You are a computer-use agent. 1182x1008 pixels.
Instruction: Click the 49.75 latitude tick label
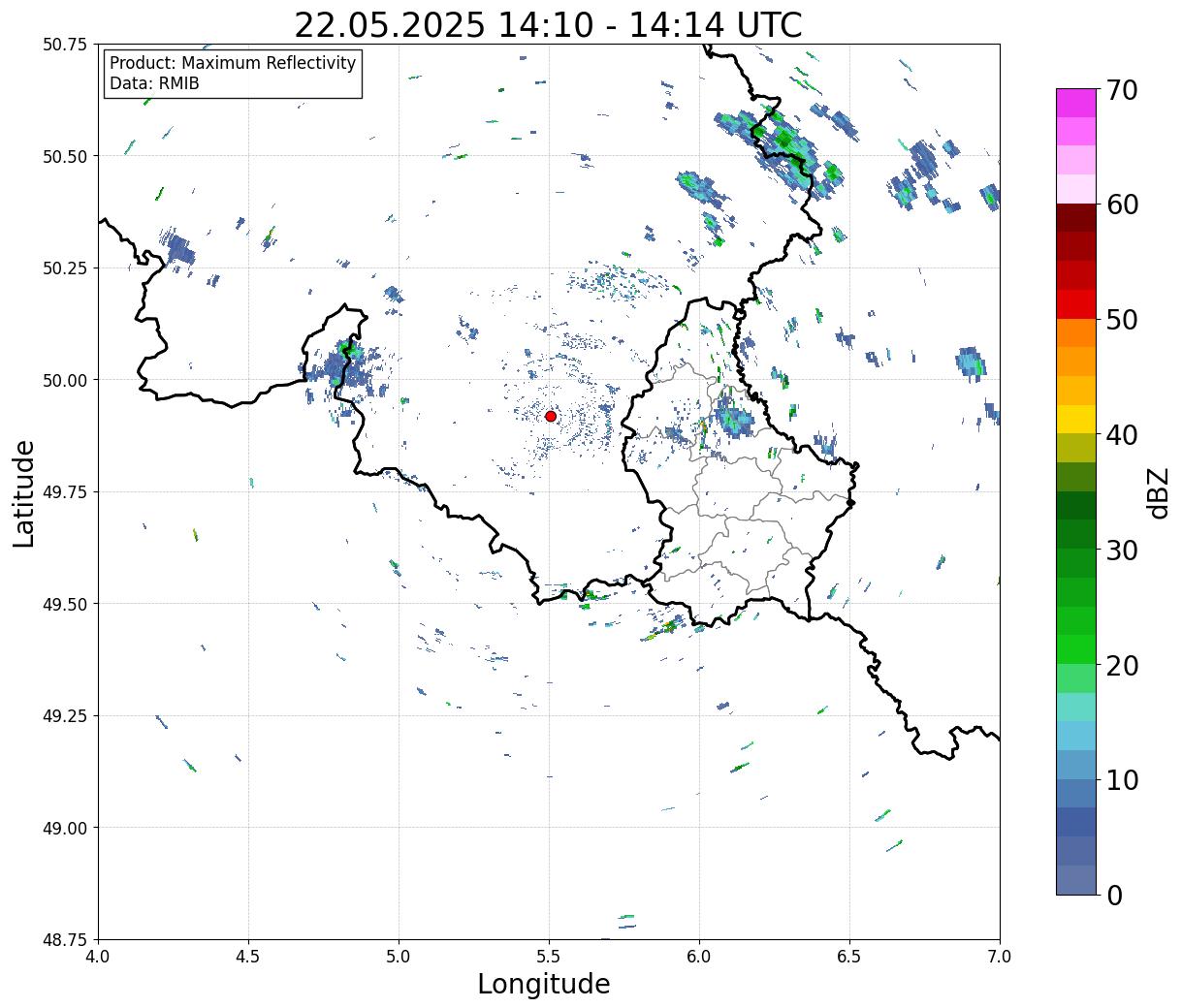[65, 492]
